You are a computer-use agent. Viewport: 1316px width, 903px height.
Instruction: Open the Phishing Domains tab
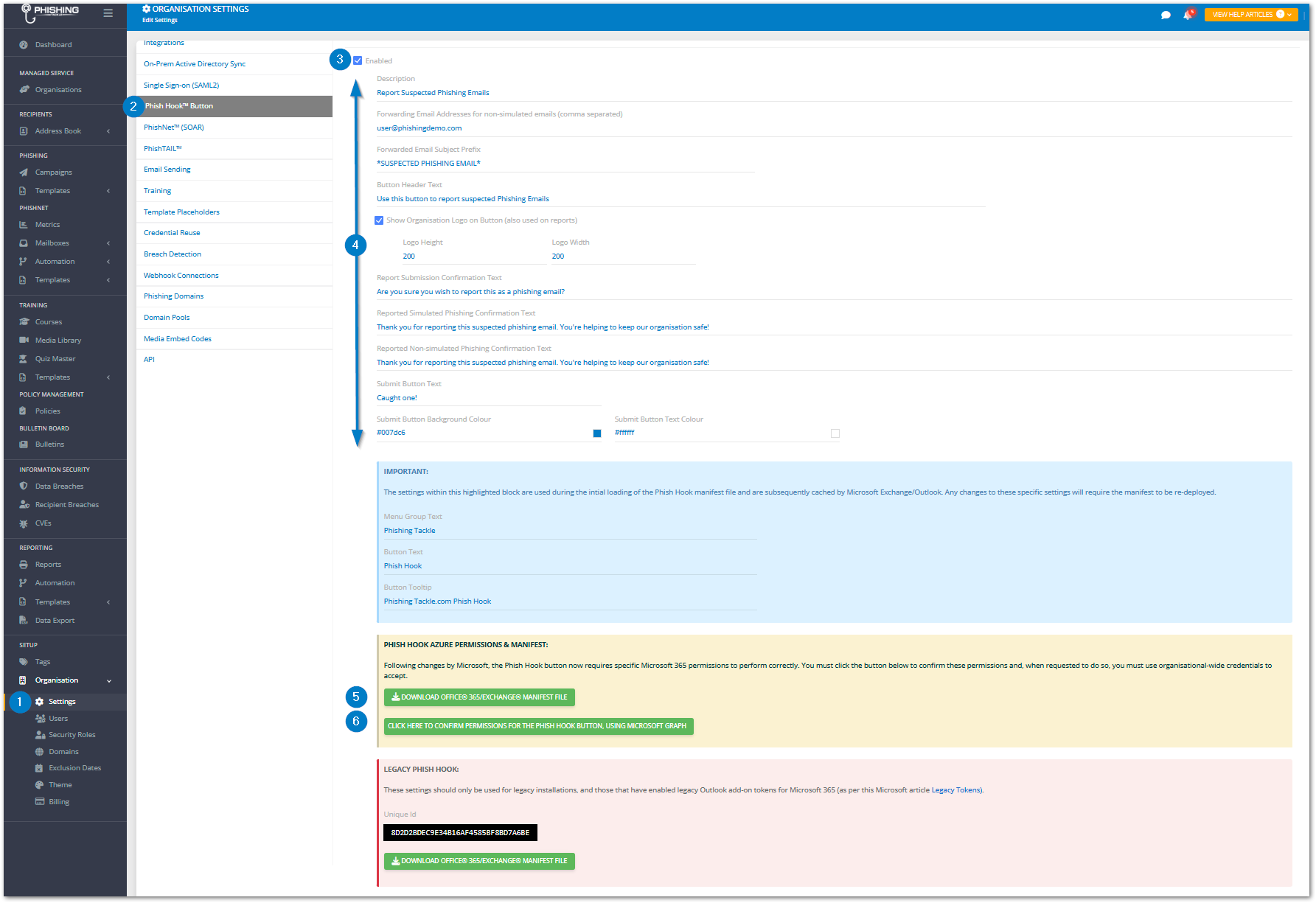[x=234, y=296]
